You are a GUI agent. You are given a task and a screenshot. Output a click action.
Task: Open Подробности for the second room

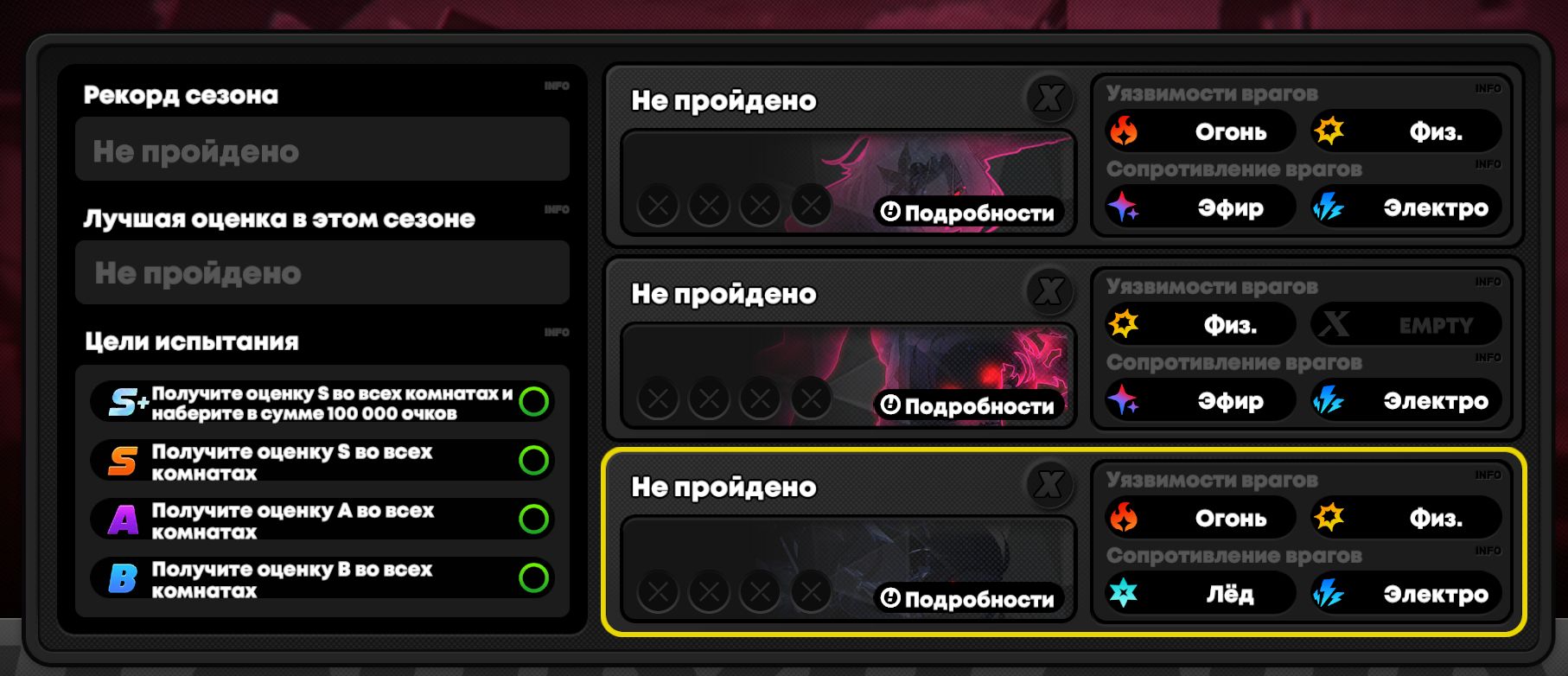(x=968, y=405)
